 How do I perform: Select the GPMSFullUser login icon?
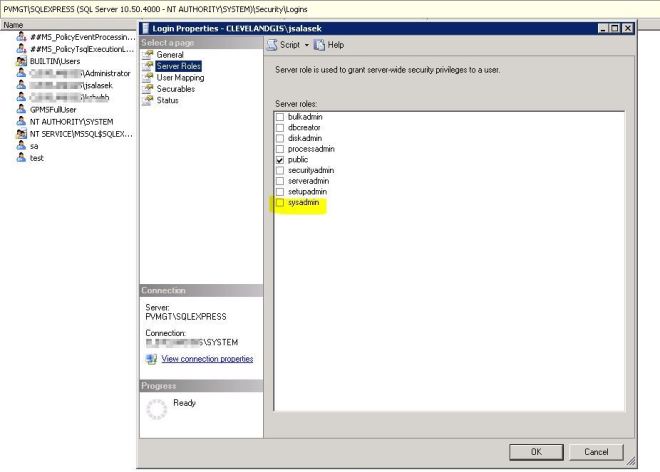point(21,109)
